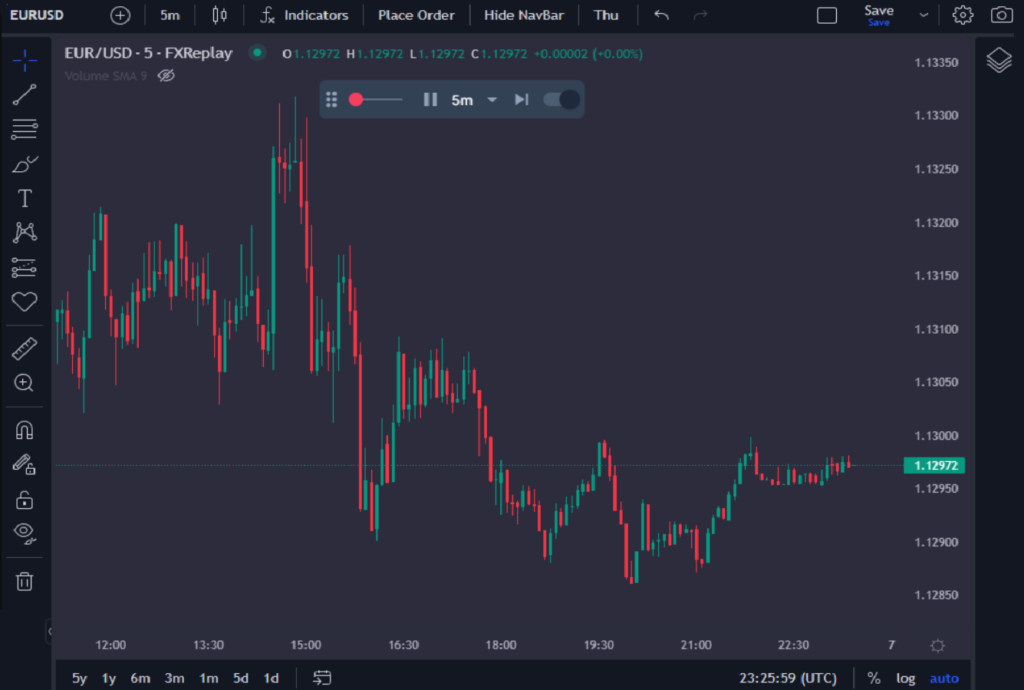
Task: Toggle the replay play switch
Action: [561, 99]
